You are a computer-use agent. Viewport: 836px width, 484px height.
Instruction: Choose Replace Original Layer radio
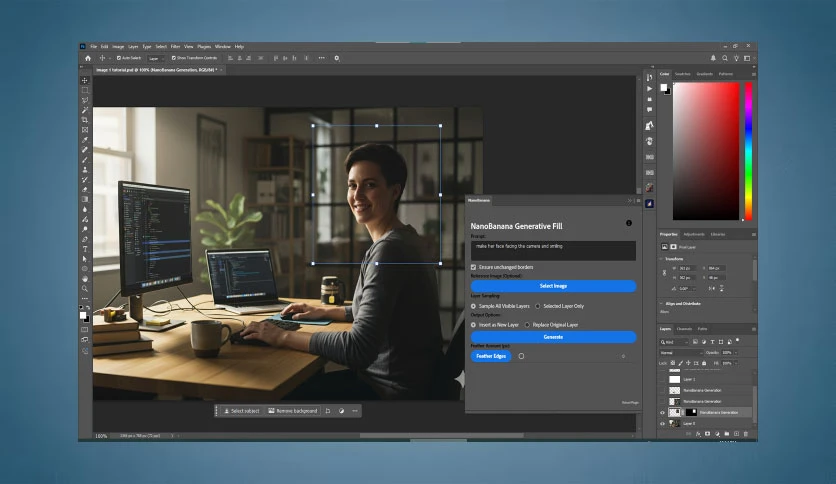coord(527,325)
